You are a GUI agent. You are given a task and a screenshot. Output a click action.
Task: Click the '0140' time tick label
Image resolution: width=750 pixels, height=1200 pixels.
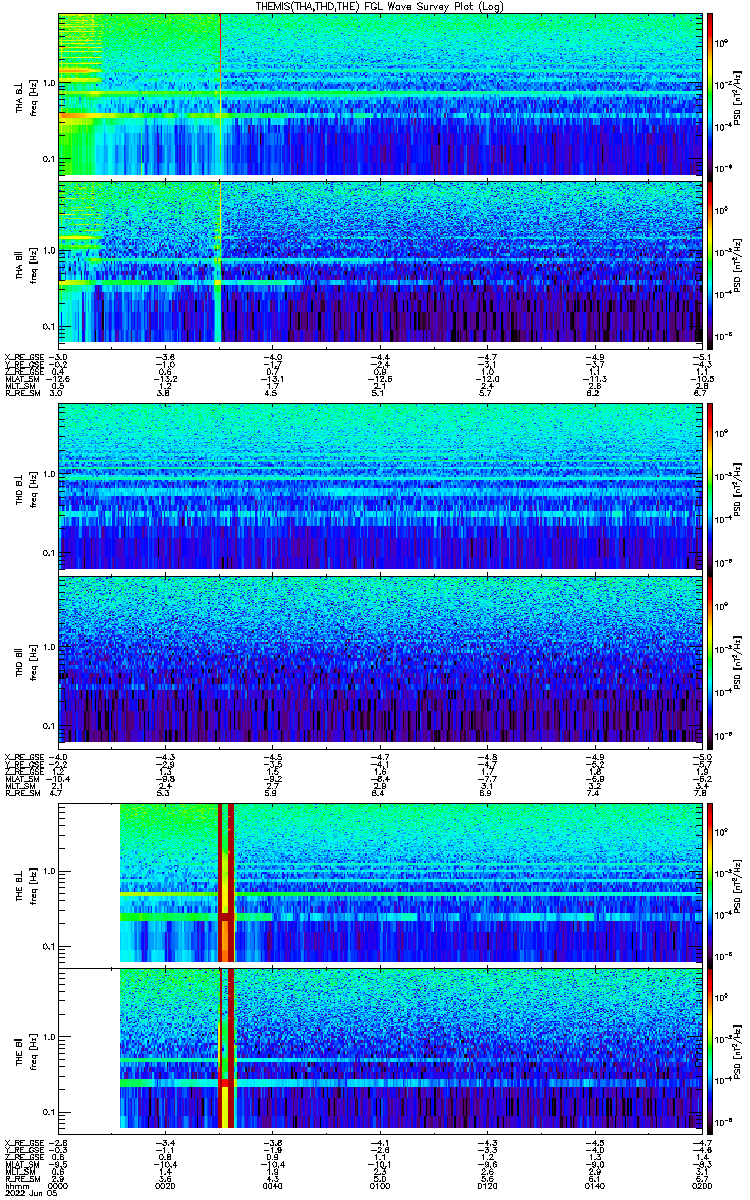[x=594, y=1184]
